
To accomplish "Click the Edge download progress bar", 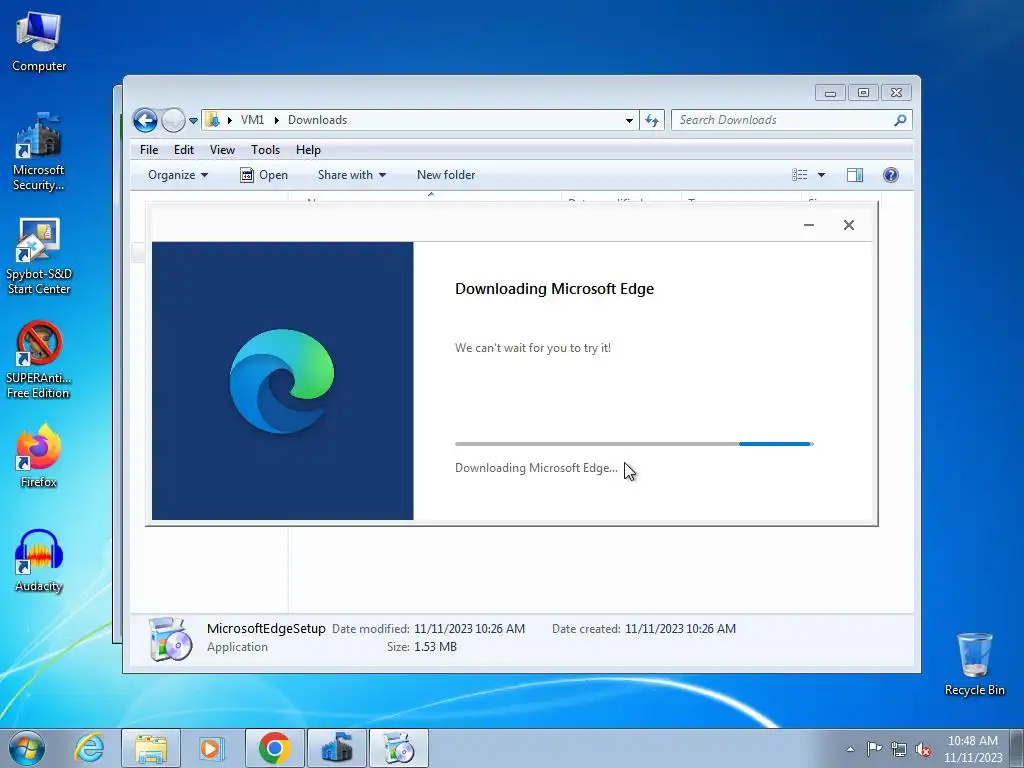I will [x=634, y=444].
